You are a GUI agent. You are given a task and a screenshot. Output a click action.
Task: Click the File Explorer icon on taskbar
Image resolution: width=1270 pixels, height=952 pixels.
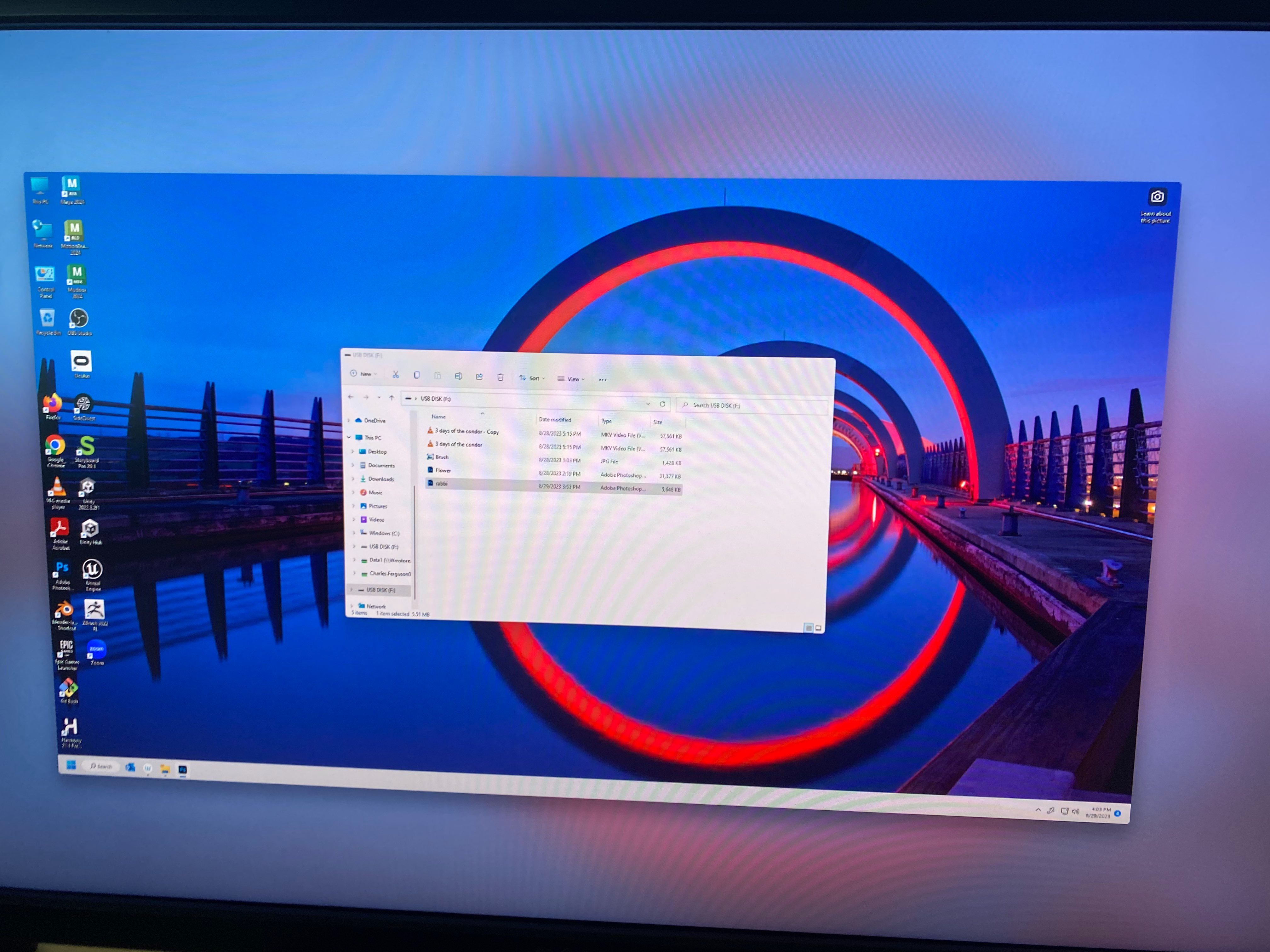tap(165, 769)
